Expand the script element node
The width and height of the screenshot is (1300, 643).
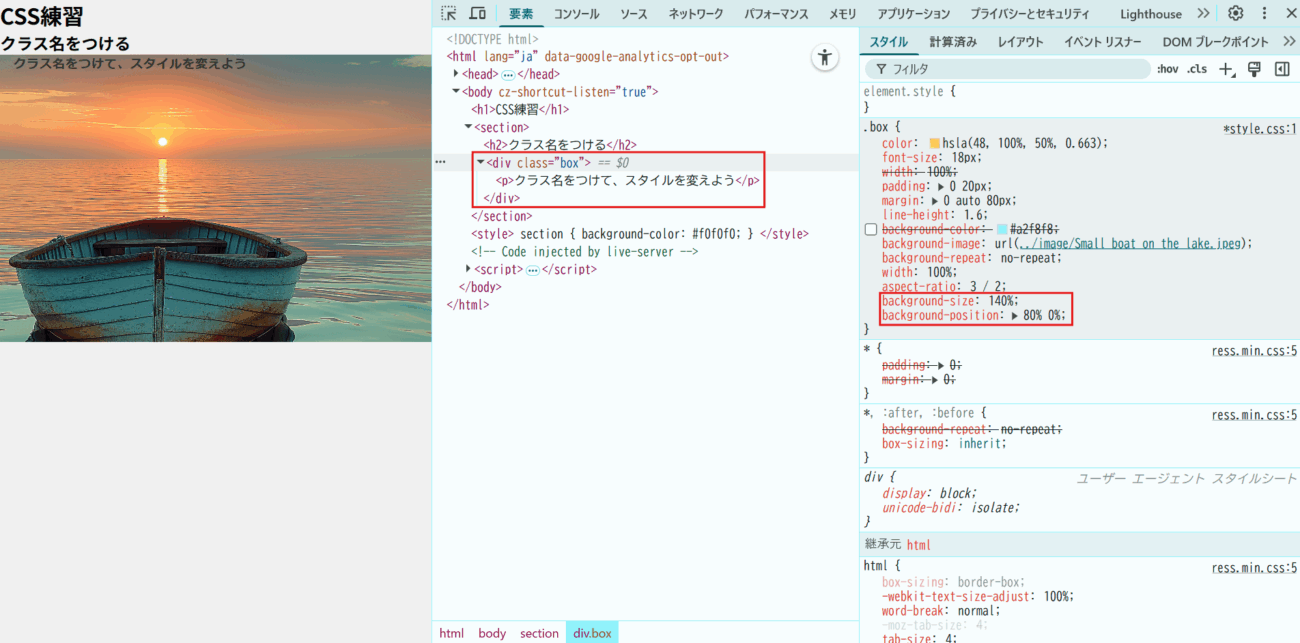(x=468, y=269)
